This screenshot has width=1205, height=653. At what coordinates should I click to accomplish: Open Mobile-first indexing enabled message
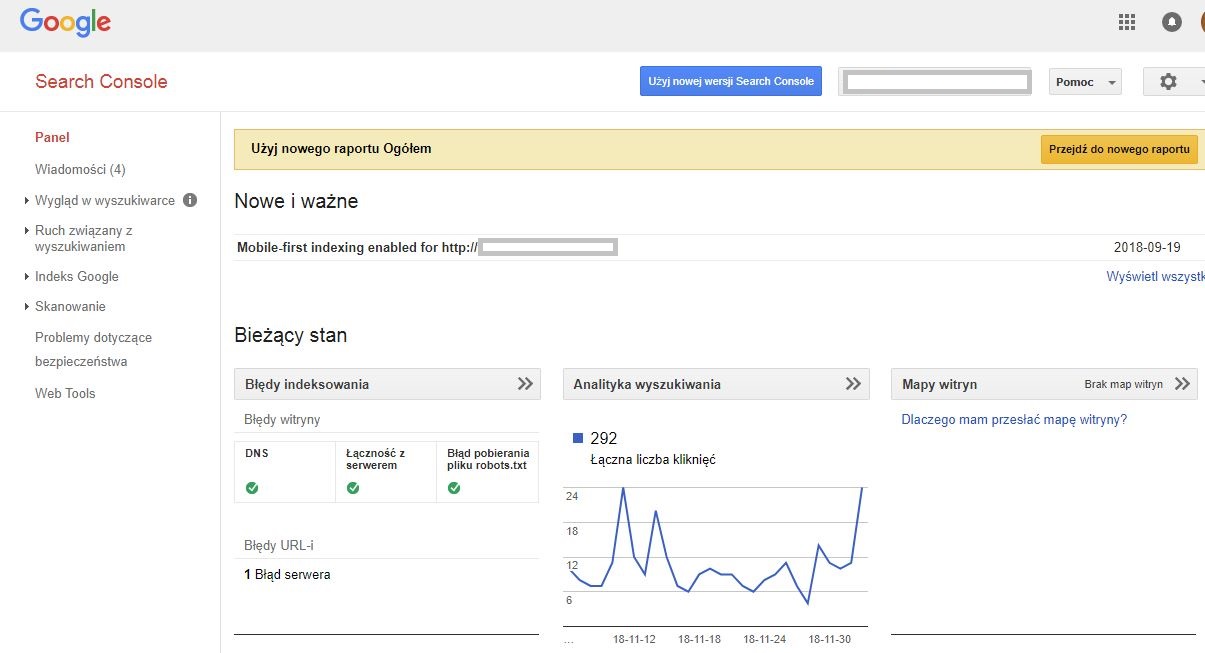[x=427, y=247]
